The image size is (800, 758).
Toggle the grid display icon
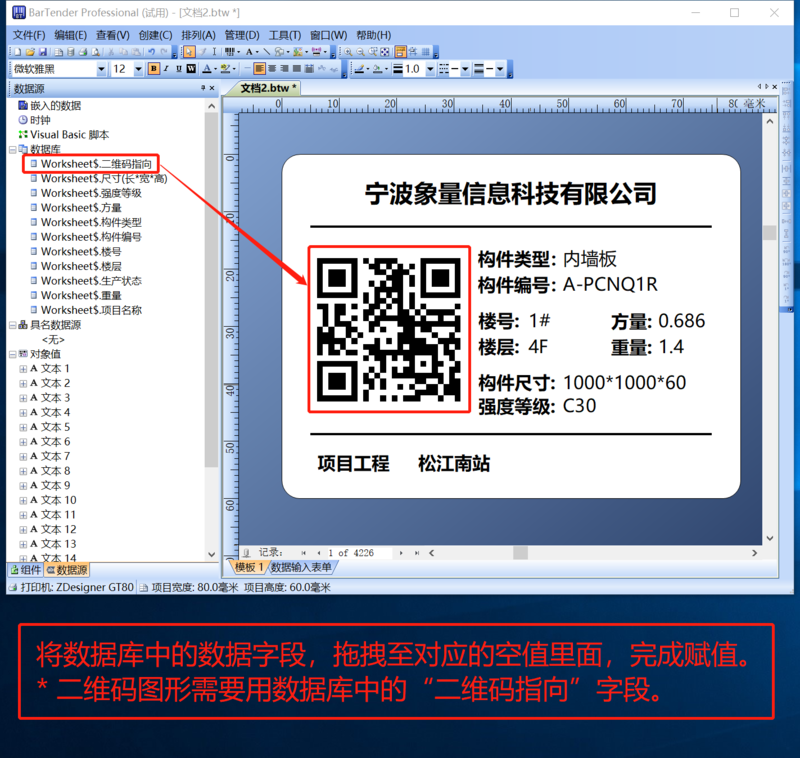click(x=426, y=52)
